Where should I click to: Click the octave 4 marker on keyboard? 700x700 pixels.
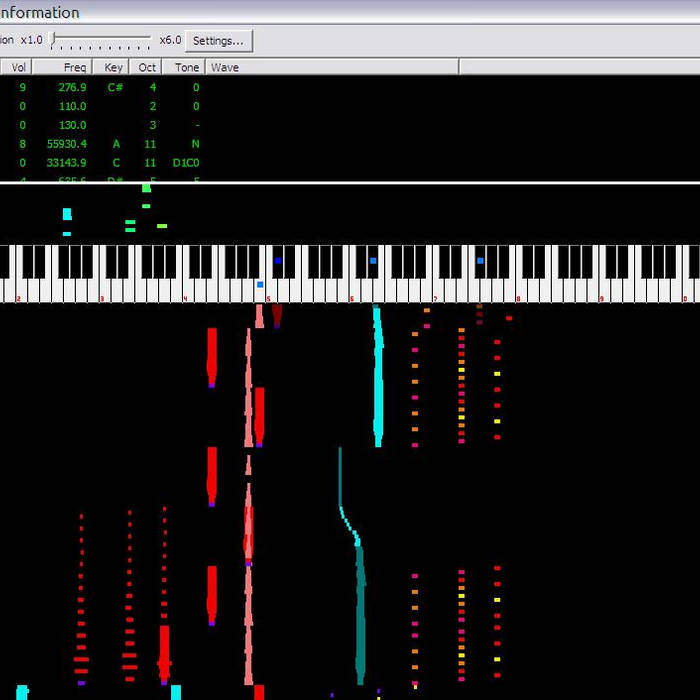pyautogui.click(x=185, y=298)
